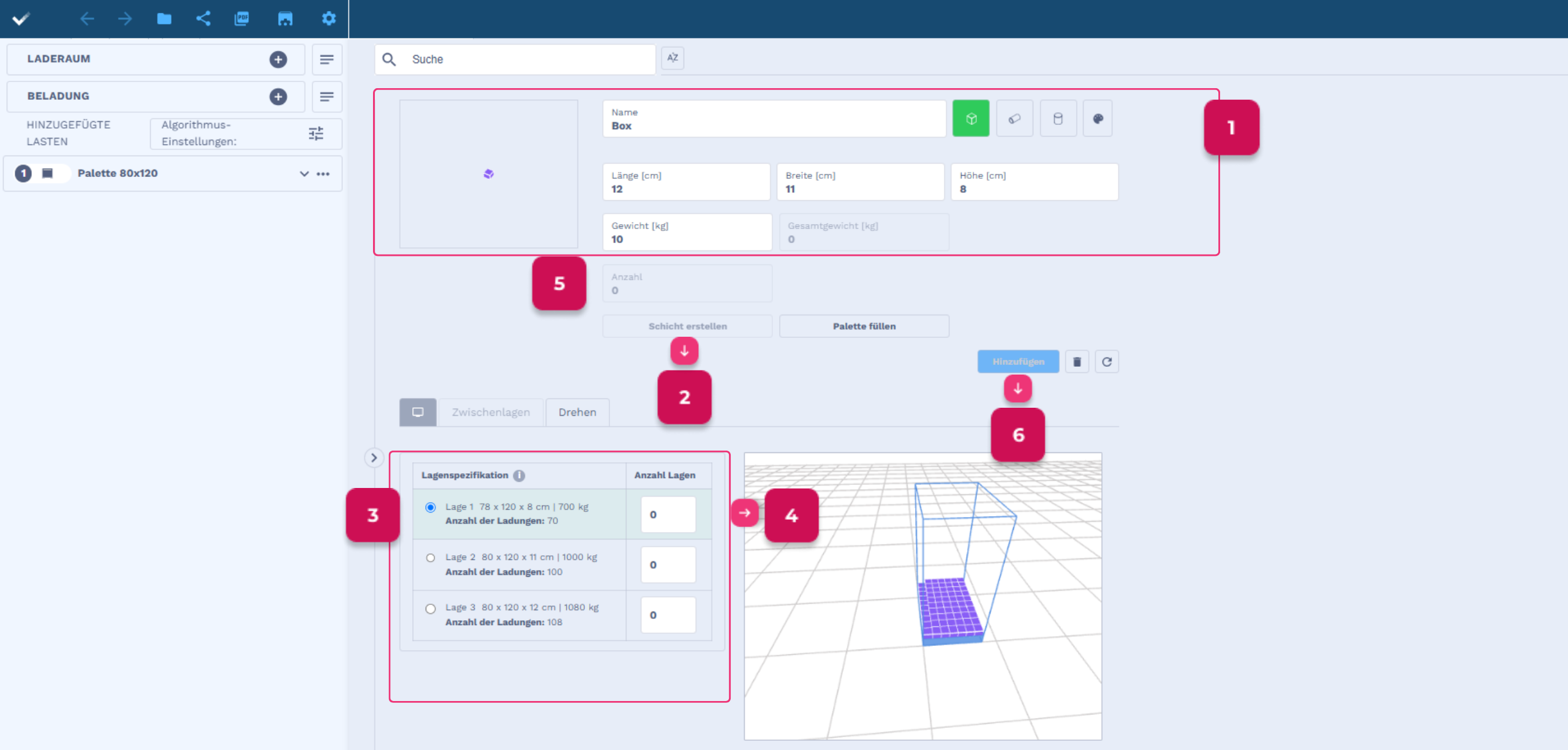
Task: Add a new Laderaum with plus icon
Action: pyautogui.click(x=278, y=59)
